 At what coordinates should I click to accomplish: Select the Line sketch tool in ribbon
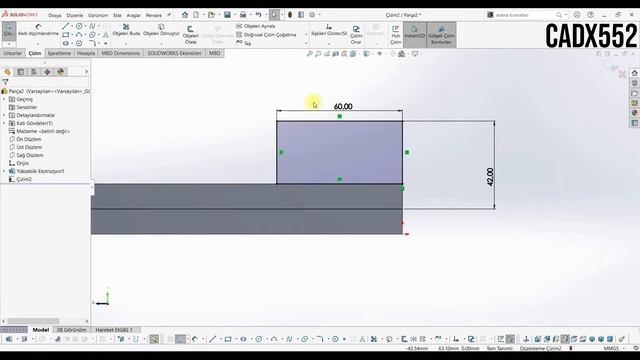[x=65, y=26]
